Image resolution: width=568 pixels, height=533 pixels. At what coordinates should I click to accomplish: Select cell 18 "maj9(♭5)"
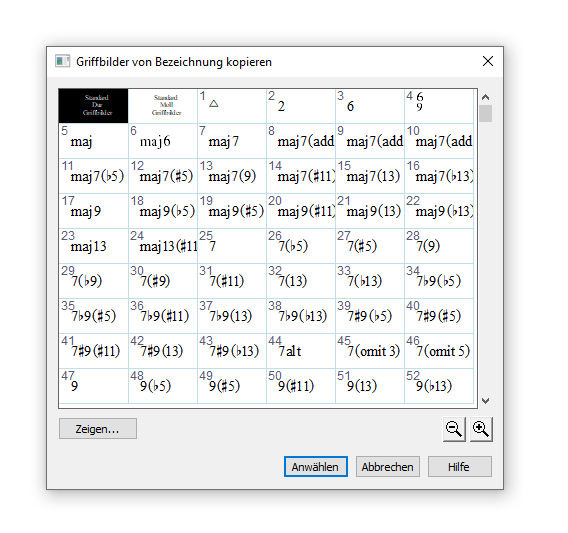tap(163, 211)
